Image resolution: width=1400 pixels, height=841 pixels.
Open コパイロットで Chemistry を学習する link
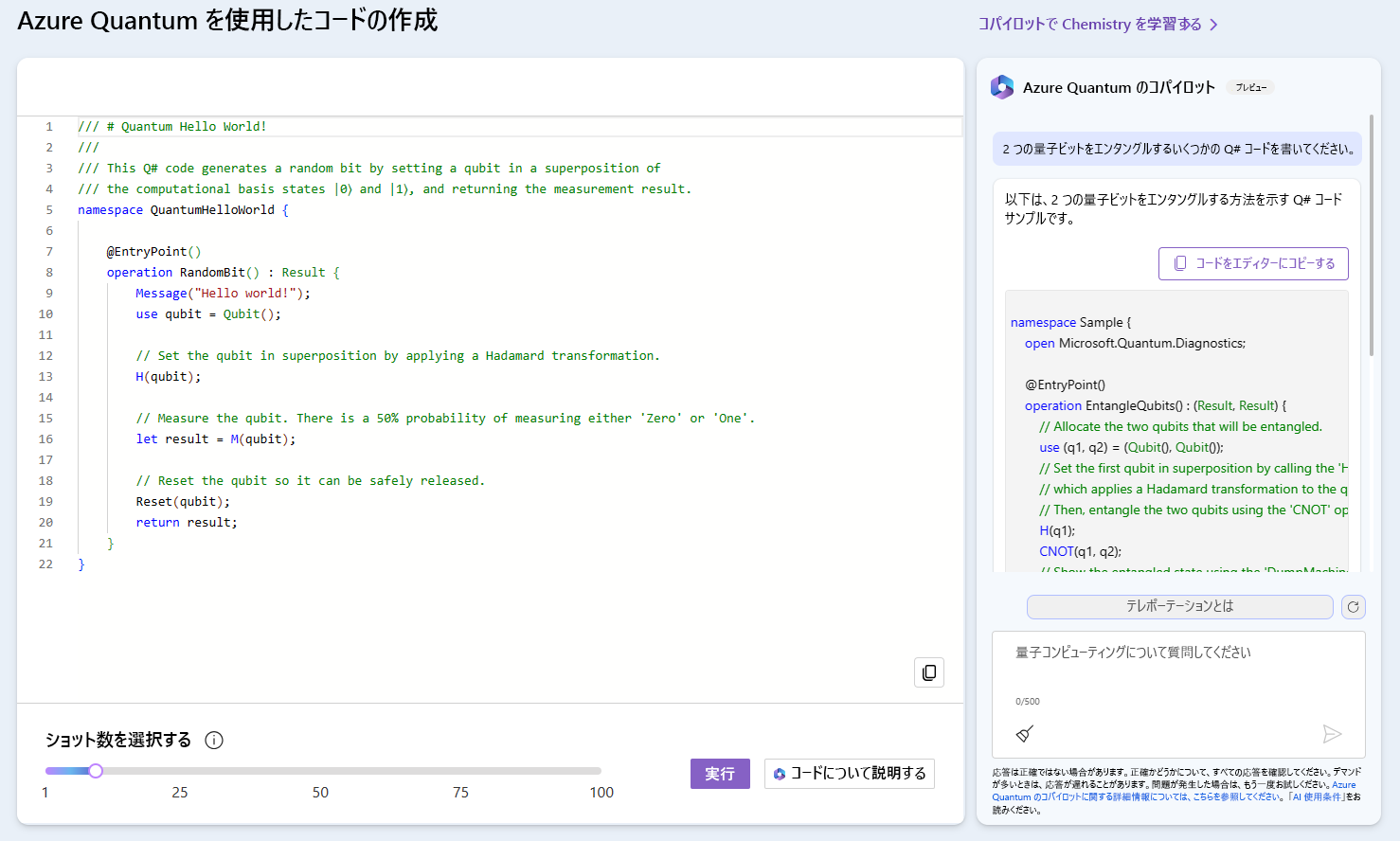(x=1098, y=25)
